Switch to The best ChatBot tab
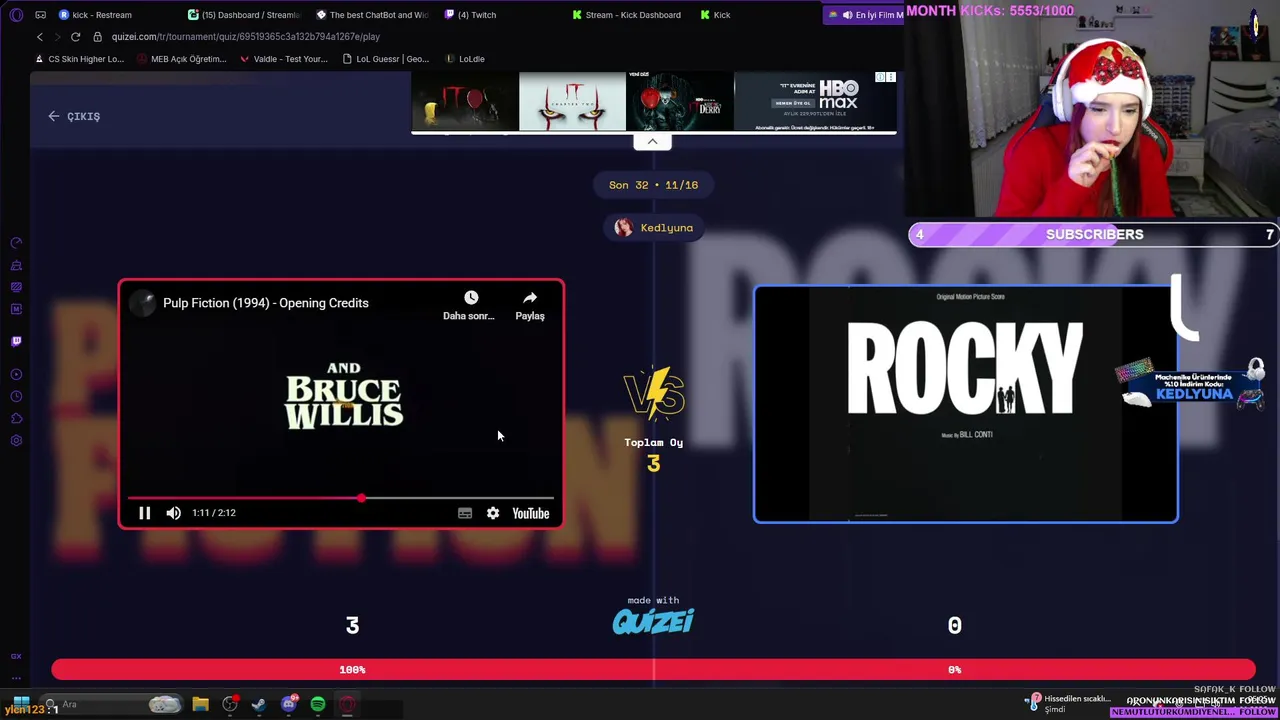The width and height of the screenshot is (1280, 720). click(372, 15)
